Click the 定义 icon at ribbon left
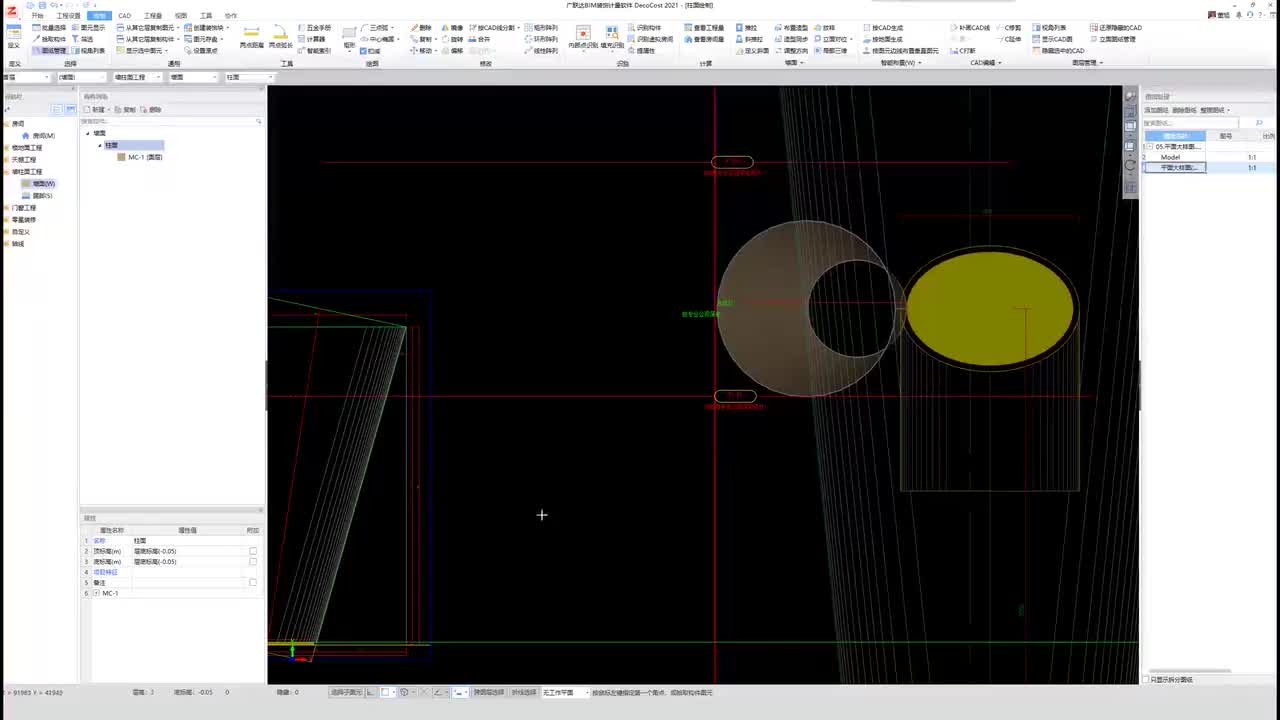Screen dimensions: 1280x720 pos(14,38)
